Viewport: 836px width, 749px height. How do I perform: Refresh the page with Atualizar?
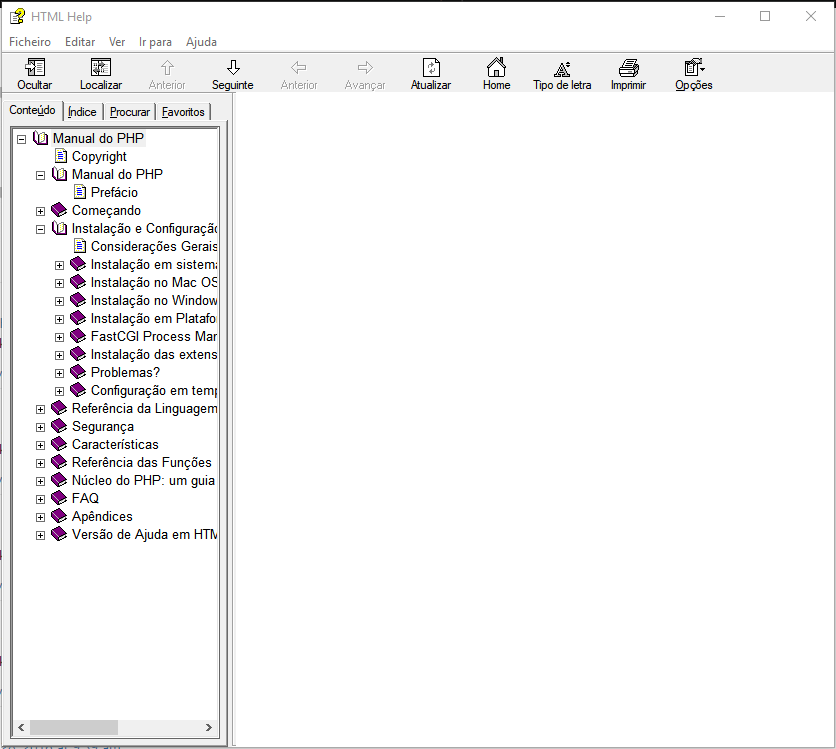(x=431, y=68)
